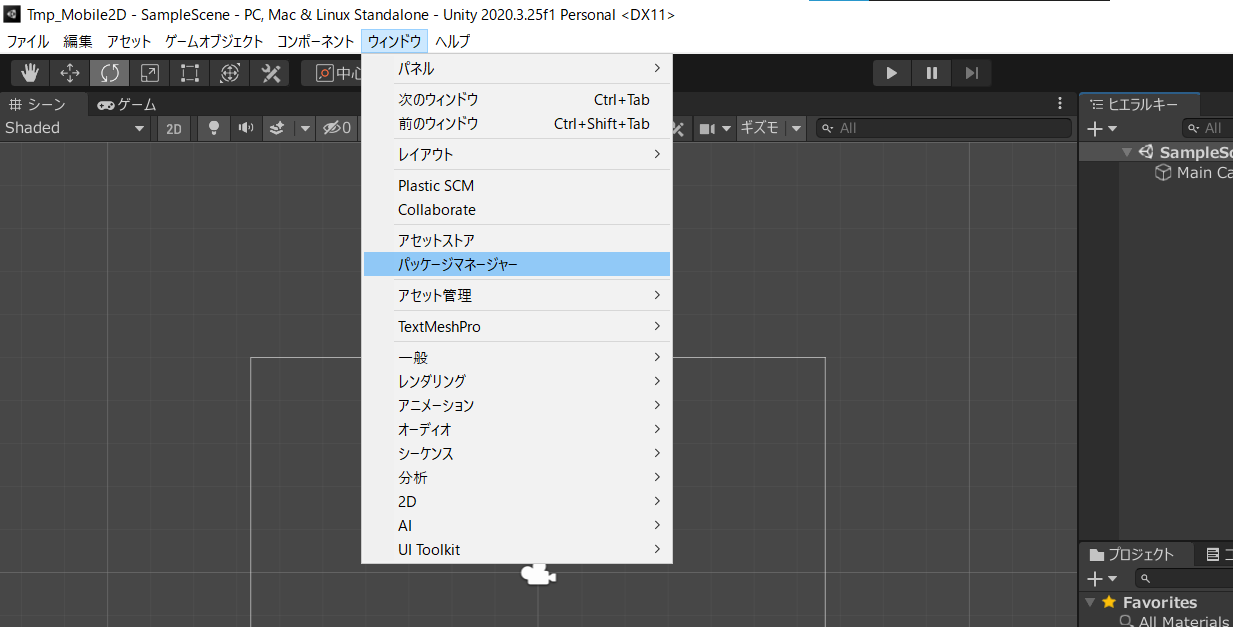Collapse the SampleScene tree arrow
Viewport: 1233px width, 627px height.
click(1127, 152)
